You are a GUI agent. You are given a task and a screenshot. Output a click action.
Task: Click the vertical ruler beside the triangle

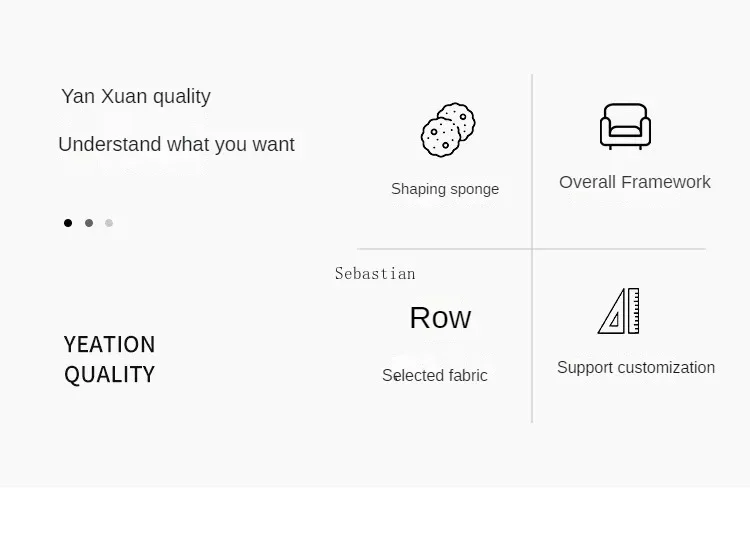pos(634,310)
